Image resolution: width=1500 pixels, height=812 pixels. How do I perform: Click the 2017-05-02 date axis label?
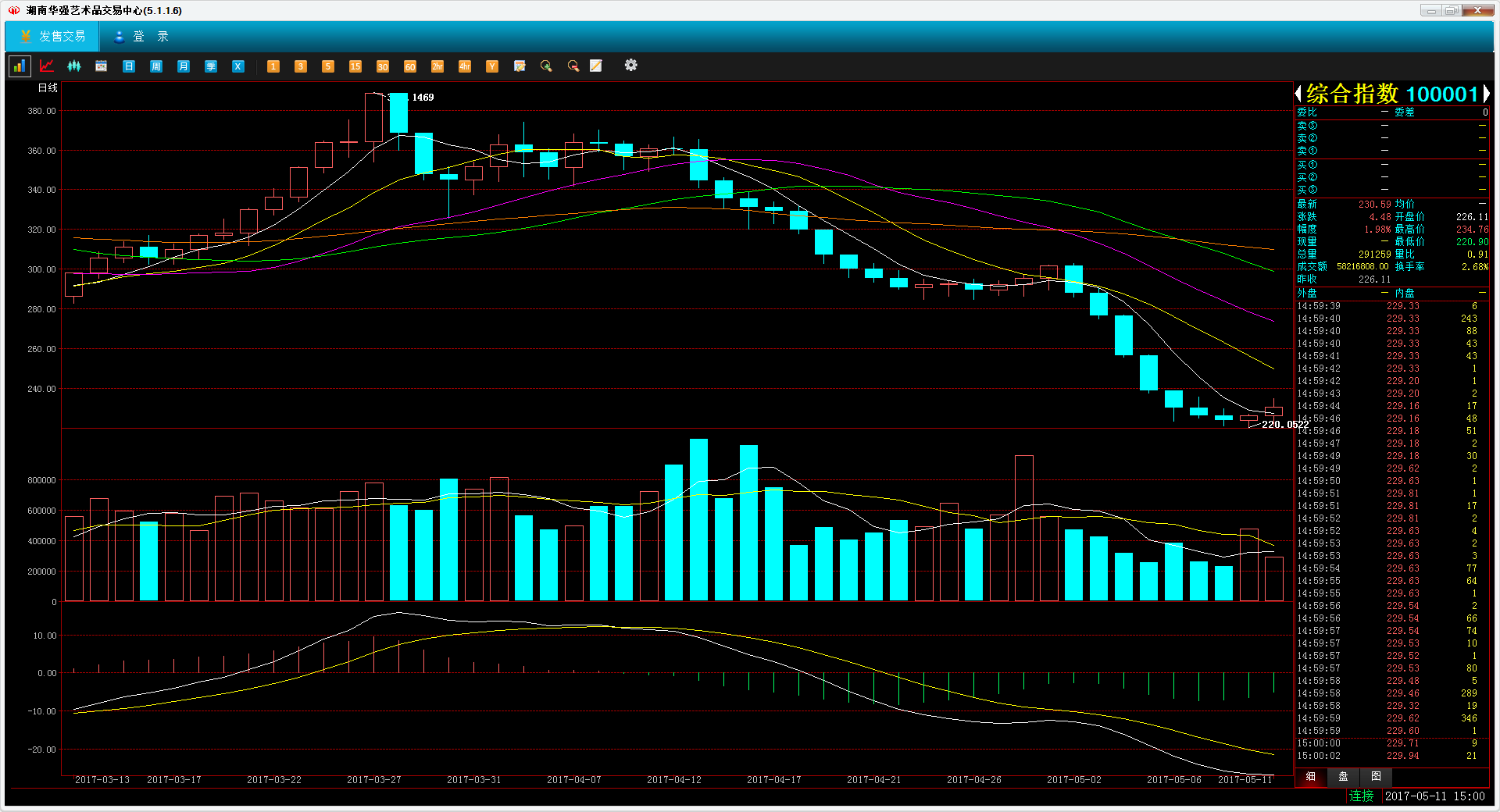1074,780
